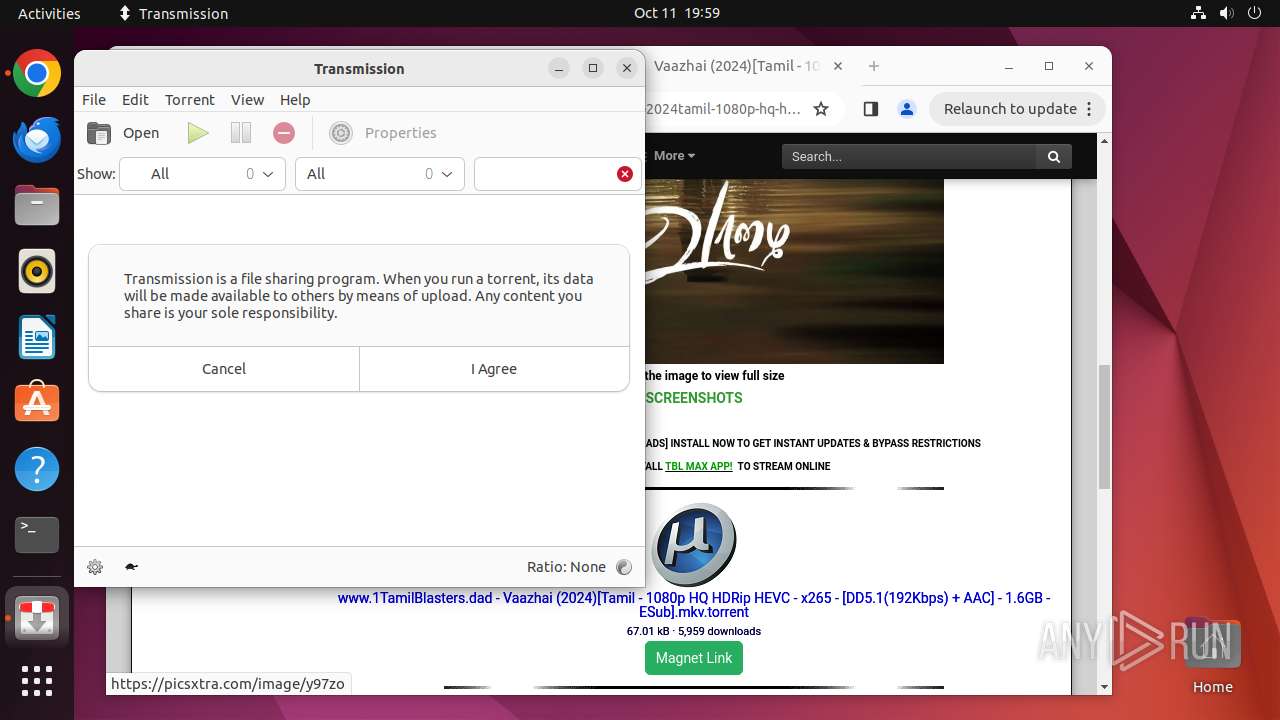Open the Chrome three-dot menu
Viewport: 1280px width, 720px height.
[x=1089, y=109]
